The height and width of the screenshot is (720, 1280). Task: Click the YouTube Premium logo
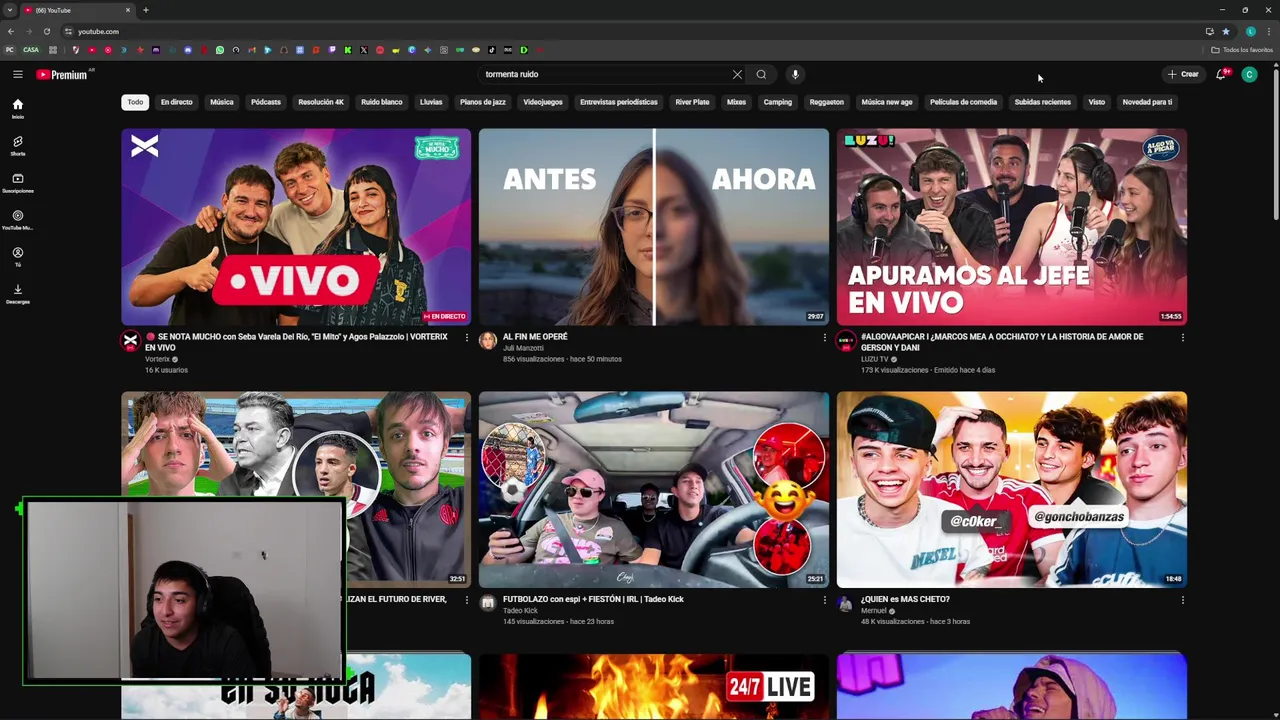coord(62,74)
